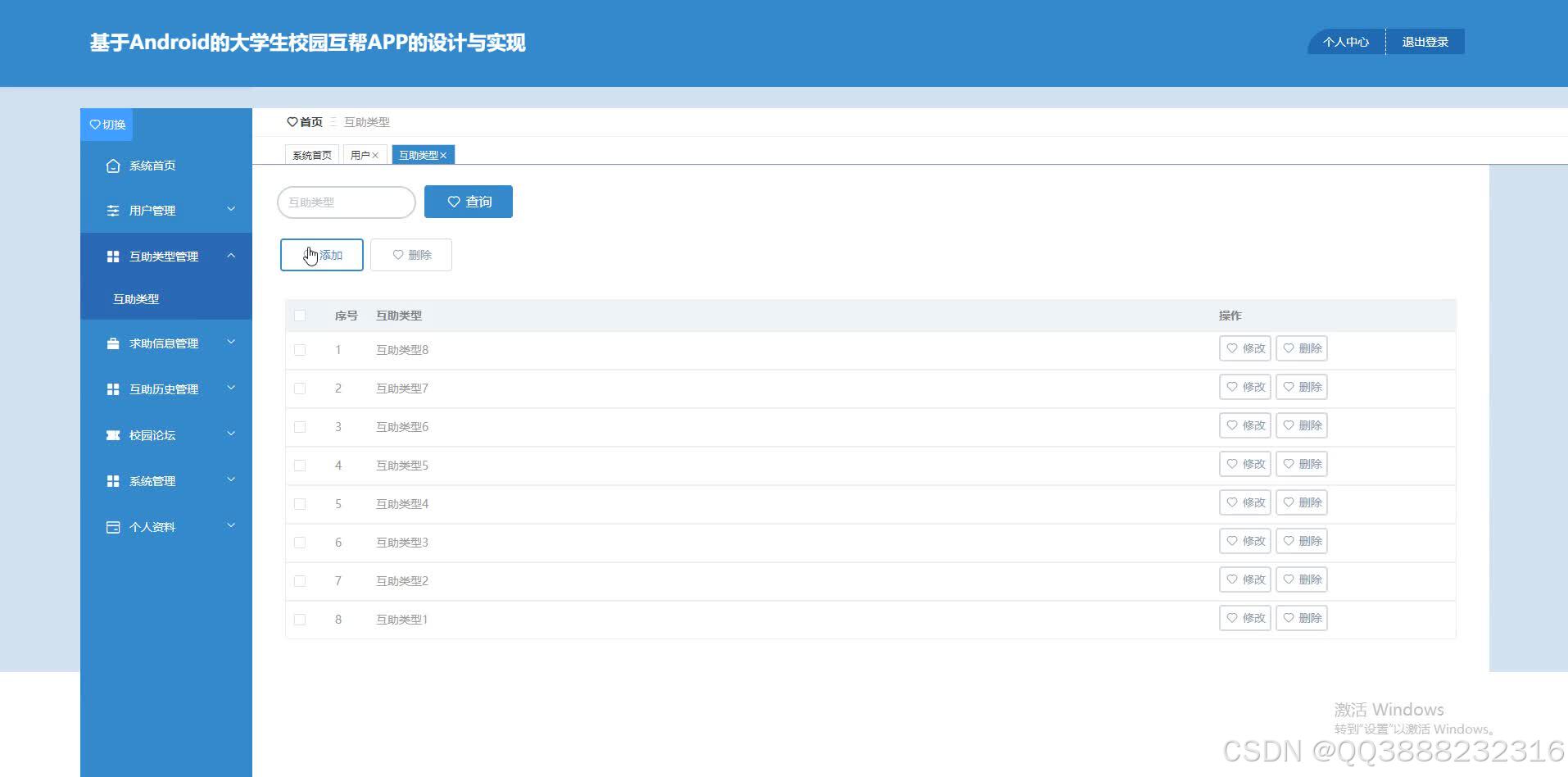Check the checkbox beside 互助类型1
The width and height of the screenshot is (1568, 777).
pos(300,619)
